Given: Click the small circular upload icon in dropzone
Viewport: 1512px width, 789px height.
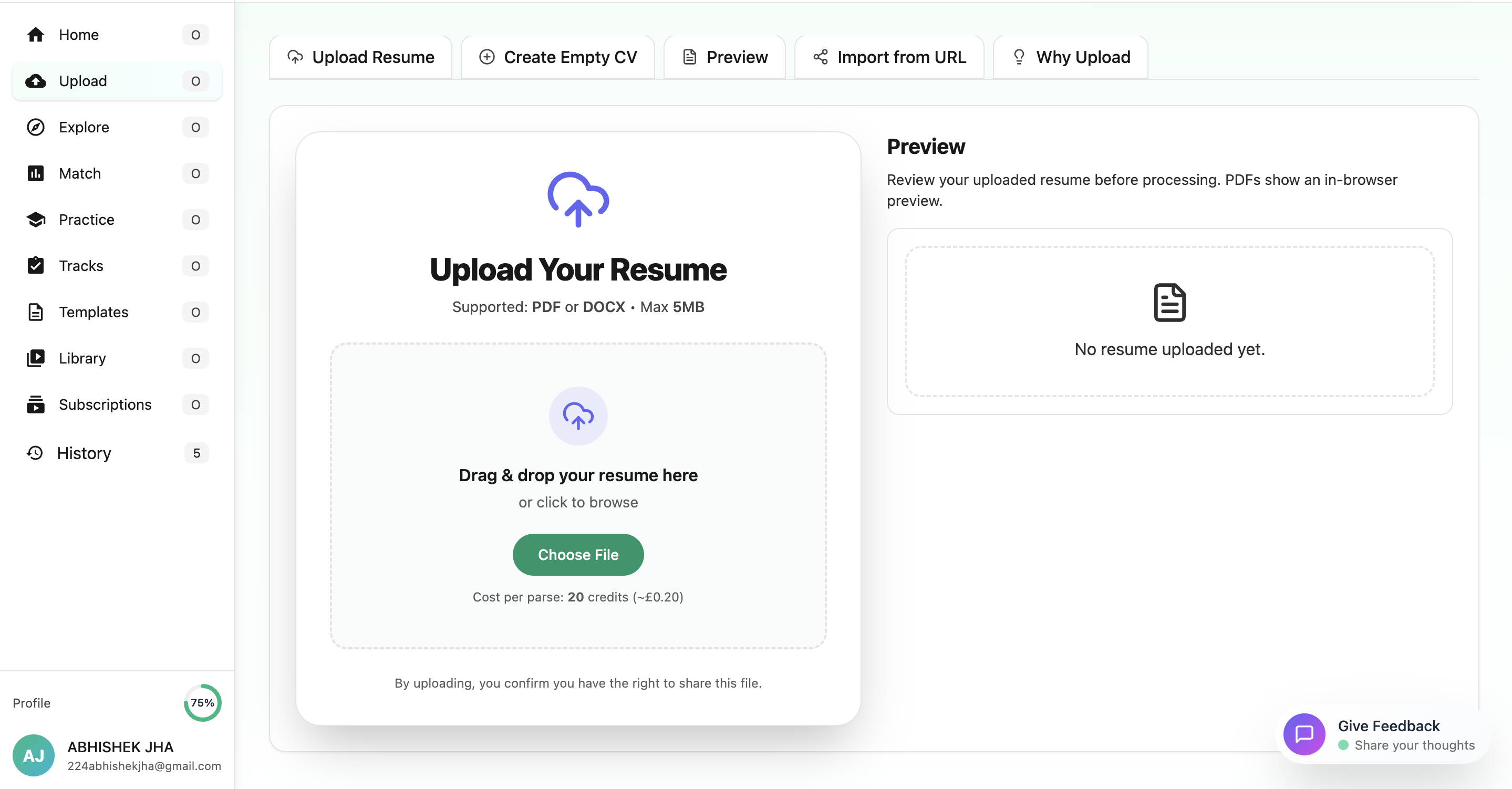Looking at the screenshot, I should [578, 416].
